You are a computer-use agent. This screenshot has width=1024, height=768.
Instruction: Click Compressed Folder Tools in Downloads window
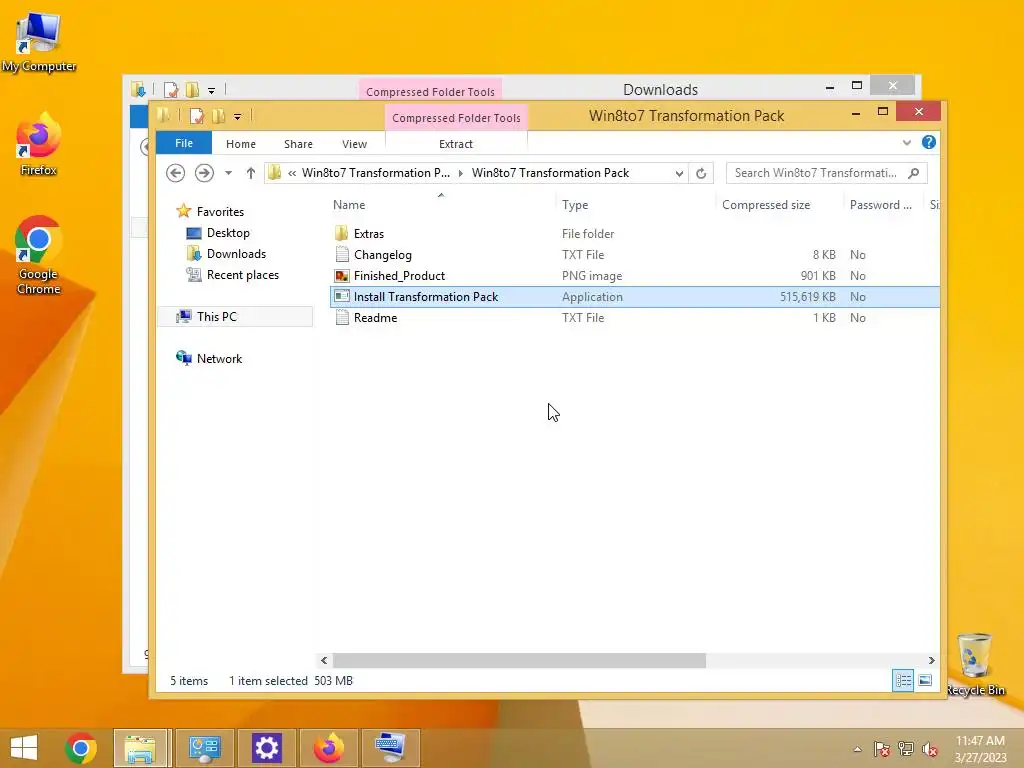click(x=430, y=91)
